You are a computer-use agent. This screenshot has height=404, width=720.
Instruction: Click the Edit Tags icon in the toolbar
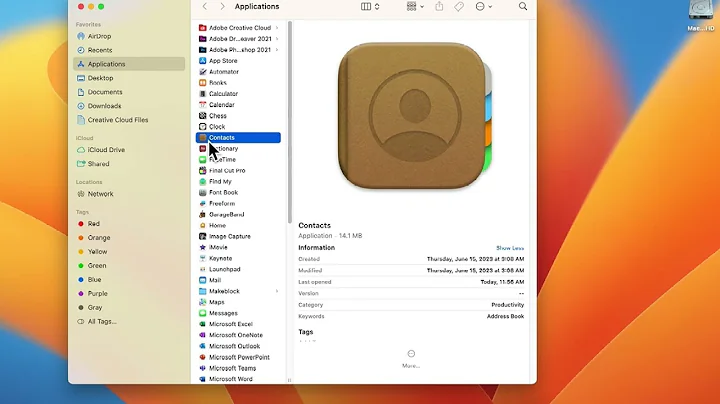459,6
